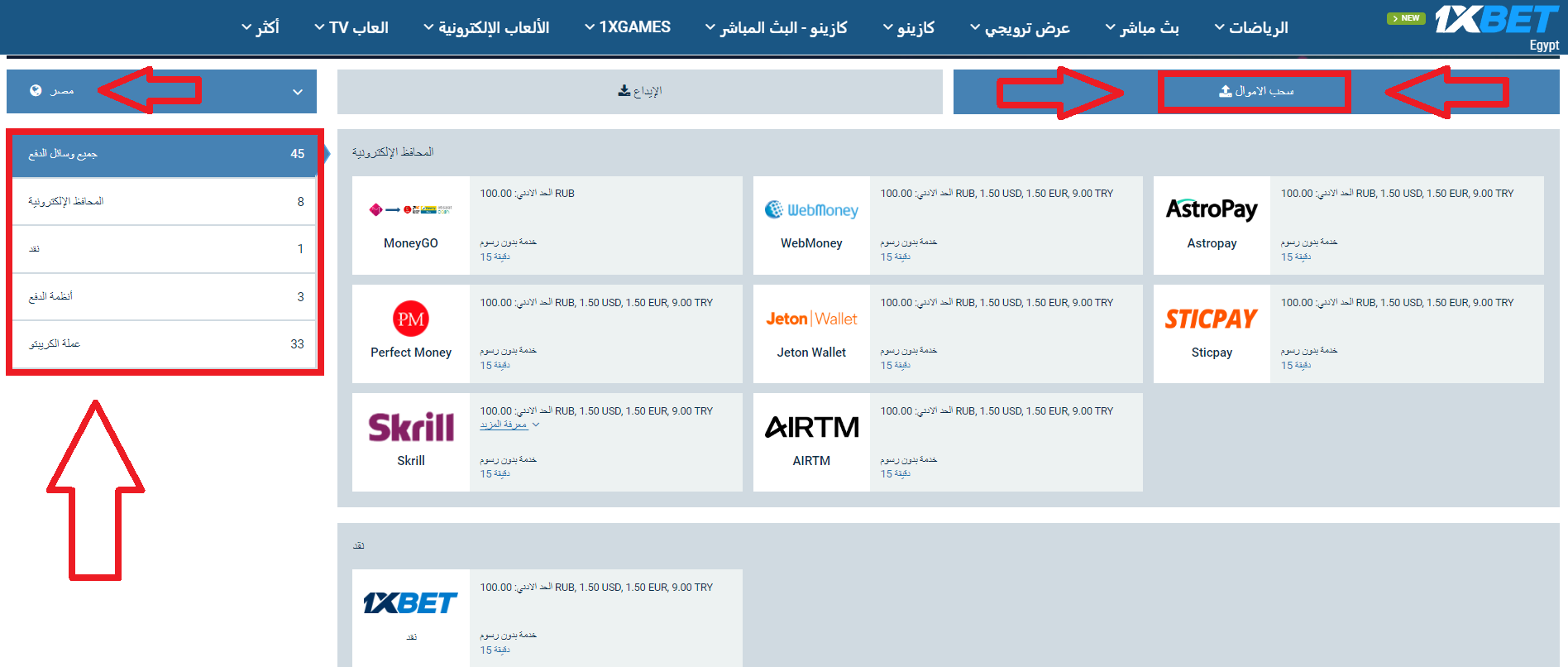This screenshot has width=1568, height=667.
Task: Choose the AstroPay logo
Action: pyautogui.click(x=1212, y=209)
